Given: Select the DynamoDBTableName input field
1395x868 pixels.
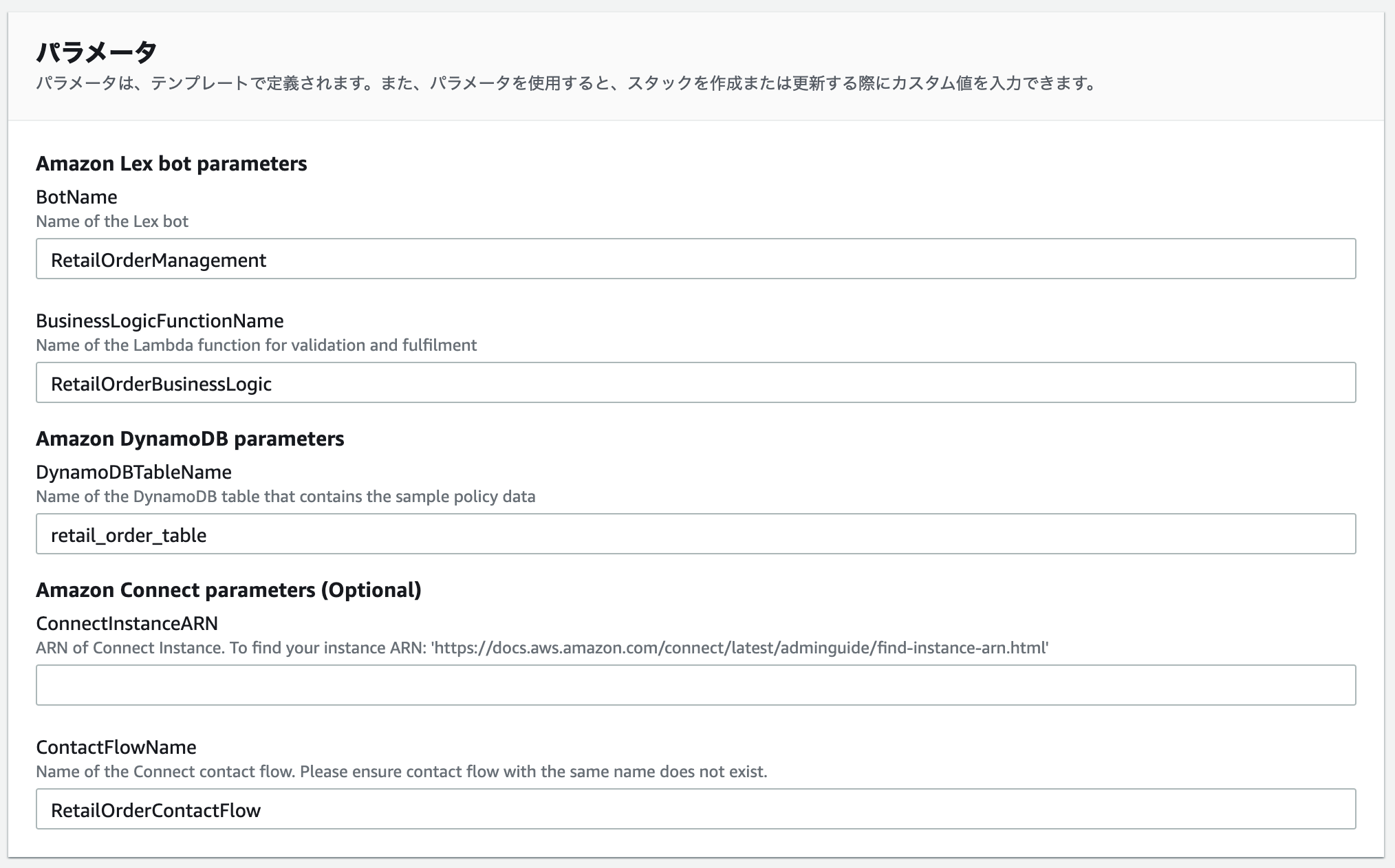Looking at the screenshot, I should (695, 534).
